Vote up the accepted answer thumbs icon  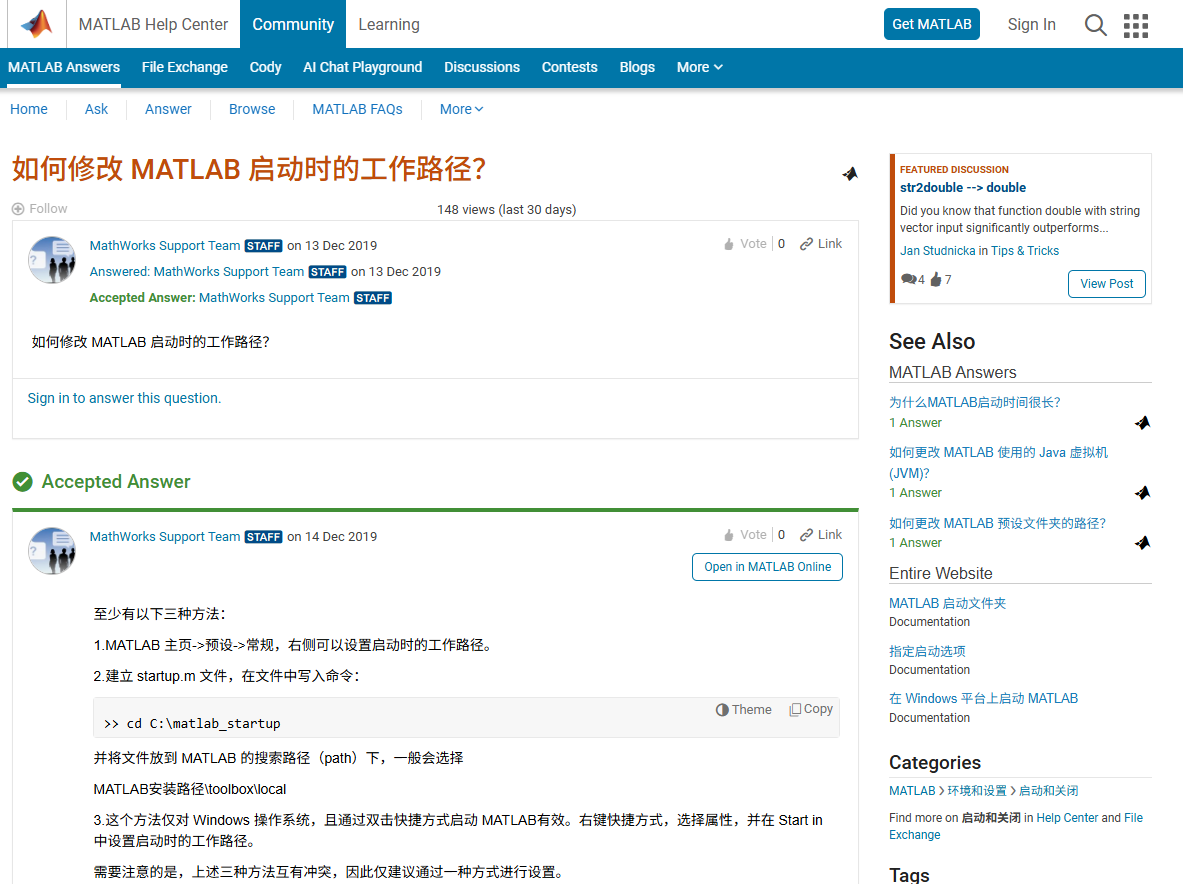click(729, 535)
